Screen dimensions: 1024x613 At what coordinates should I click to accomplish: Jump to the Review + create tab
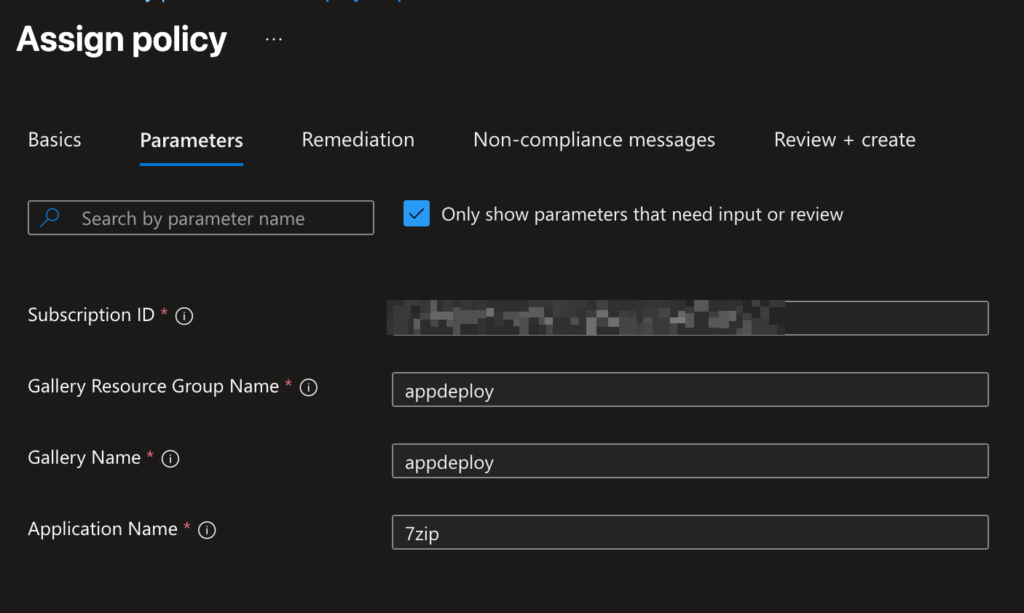(844, 140)
